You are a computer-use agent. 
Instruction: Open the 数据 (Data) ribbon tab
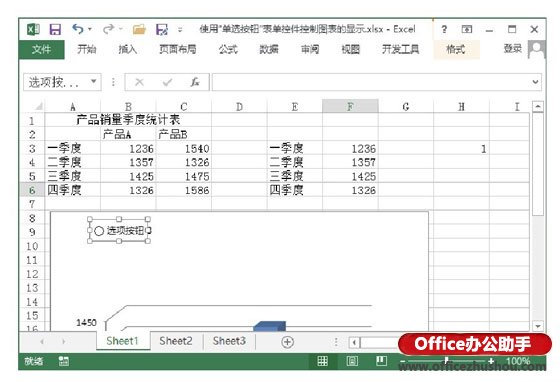(269, 49)
